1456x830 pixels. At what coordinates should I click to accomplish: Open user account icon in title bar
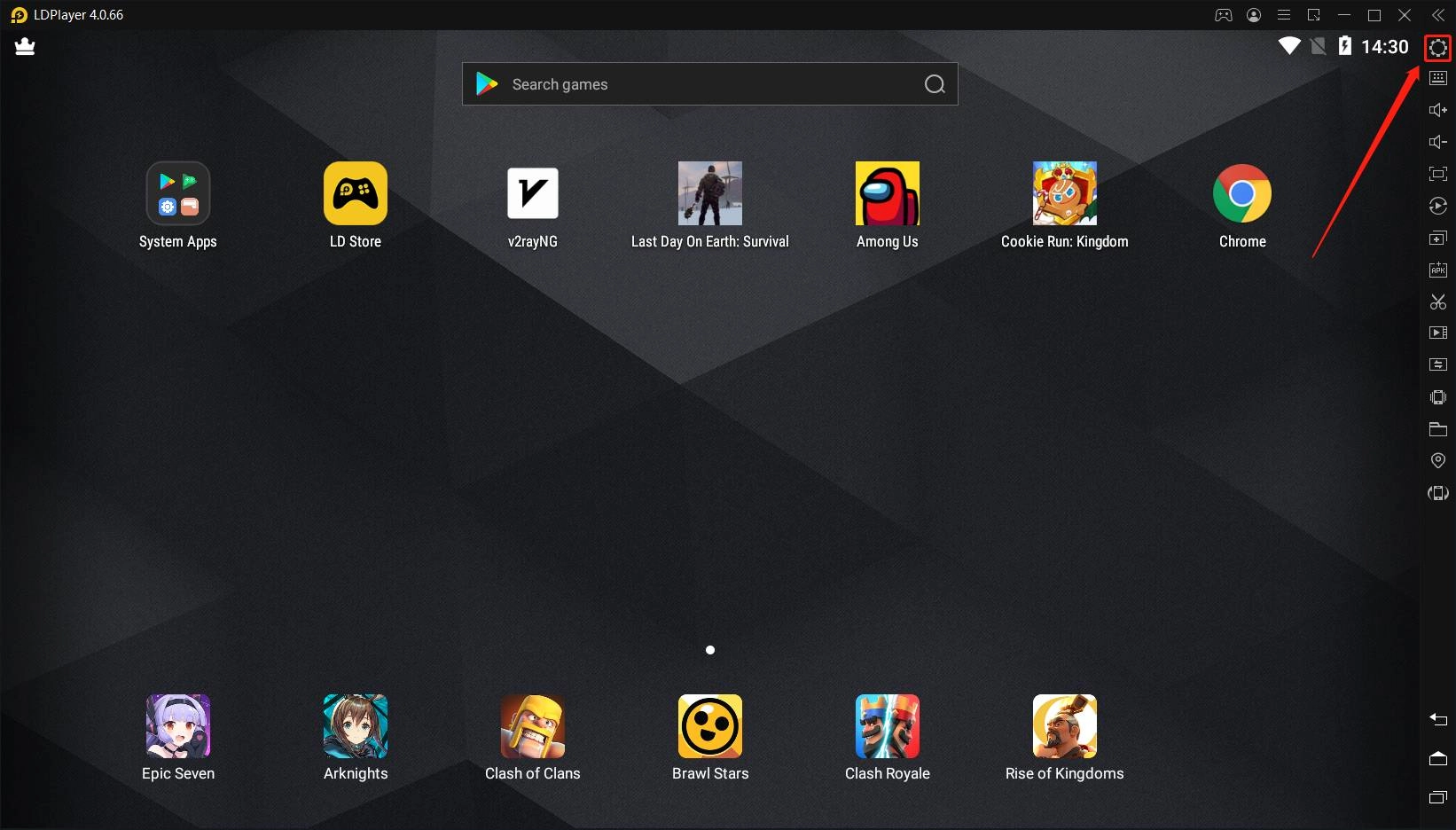(x=1254, y=15)
